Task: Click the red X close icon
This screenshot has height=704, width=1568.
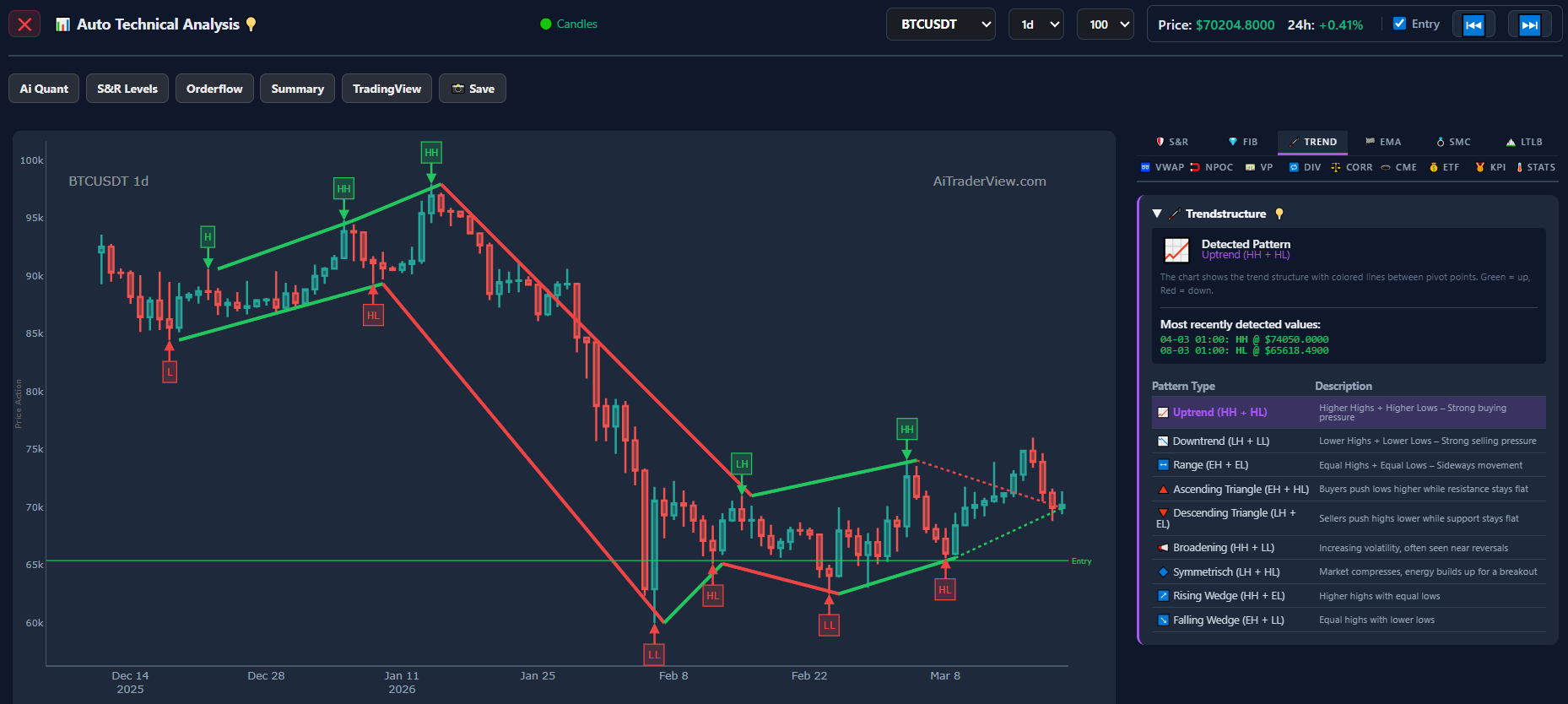Action: pos(24,24)
